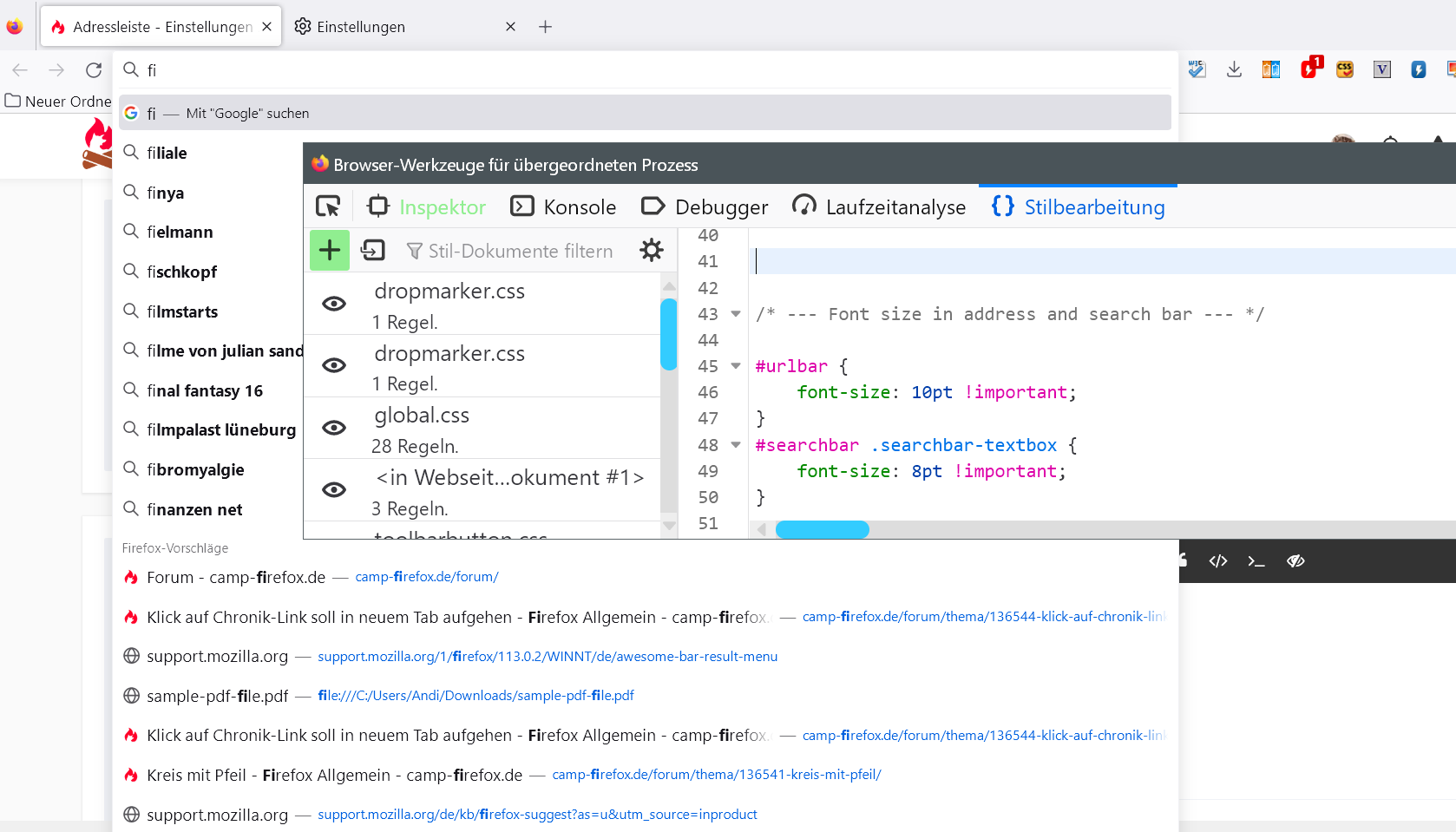Open style editor options gear

click(x=651, y=251)
